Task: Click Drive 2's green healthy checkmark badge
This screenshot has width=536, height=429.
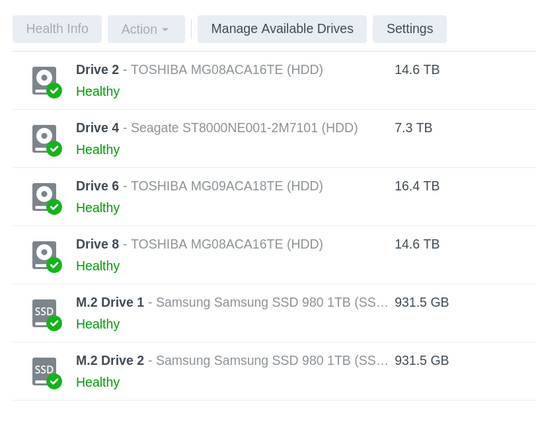Action: 54,91
